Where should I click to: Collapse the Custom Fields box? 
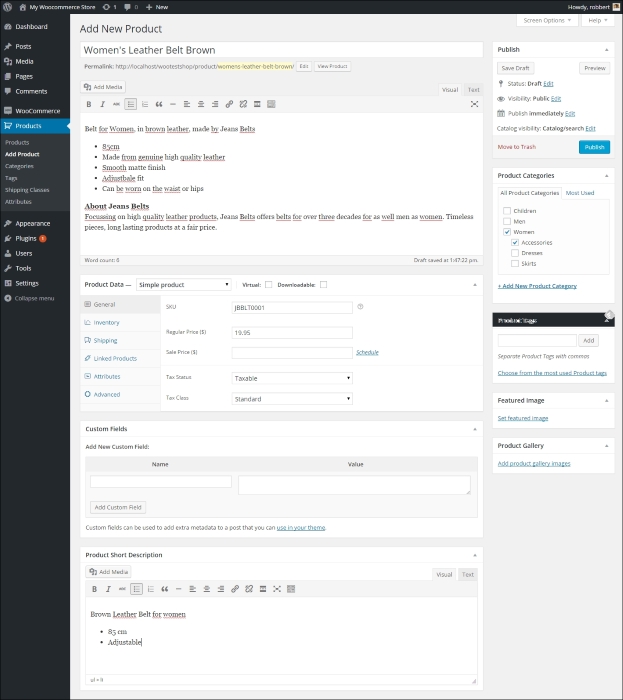click(475, 429)
